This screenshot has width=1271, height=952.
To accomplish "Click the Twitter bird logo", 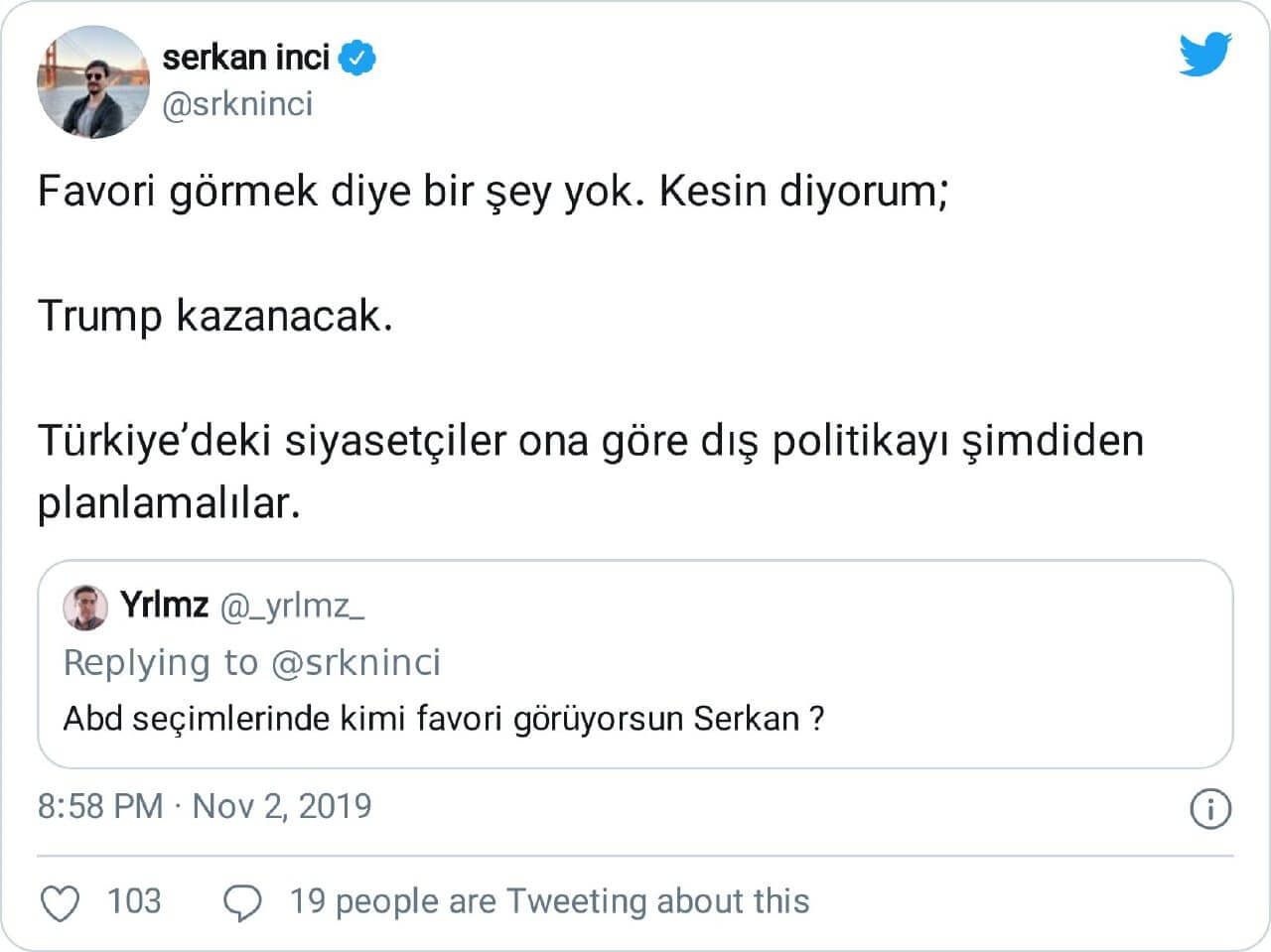I will (x=1204, y=54).
